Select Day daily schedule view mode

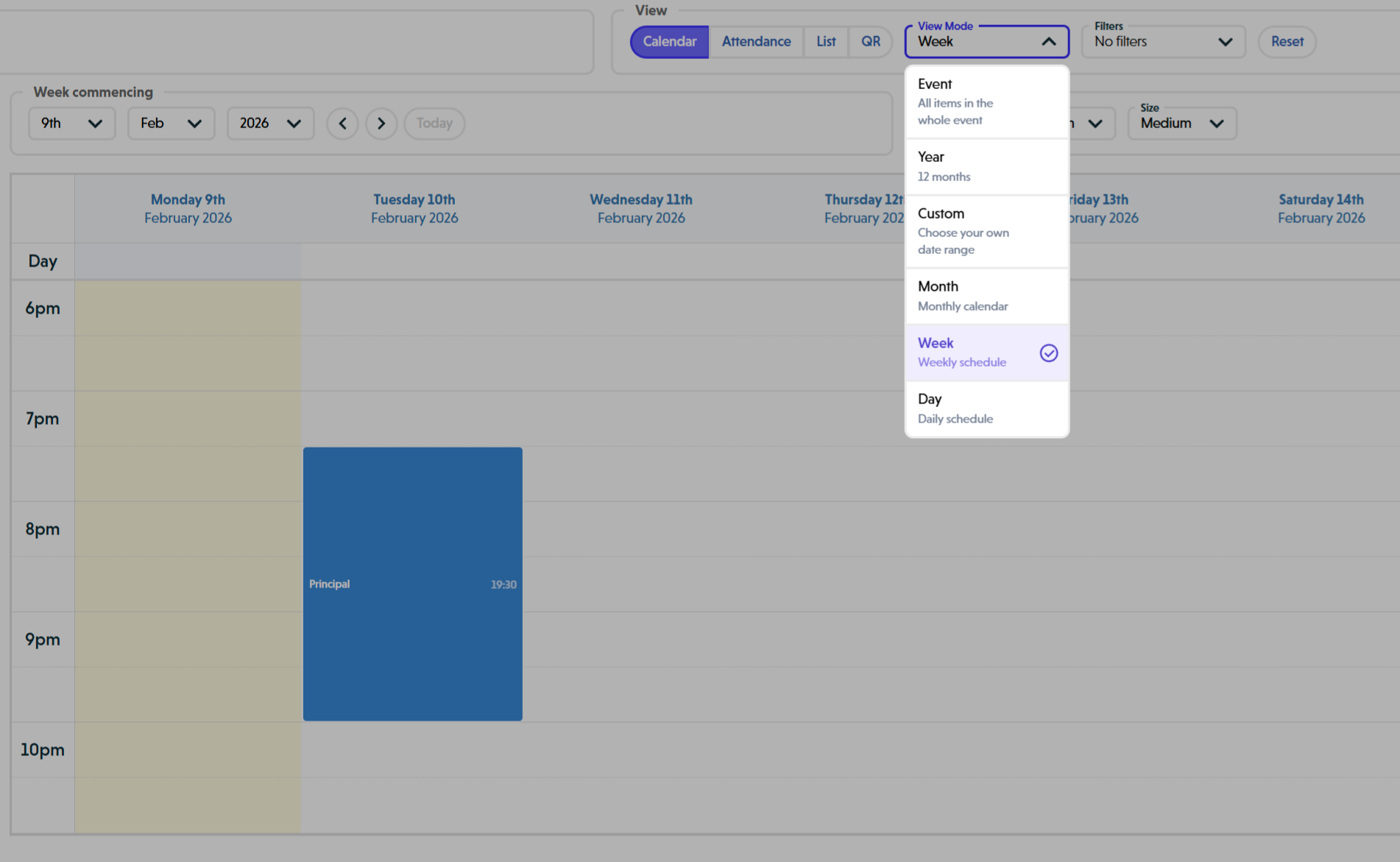tap(972, 408)
